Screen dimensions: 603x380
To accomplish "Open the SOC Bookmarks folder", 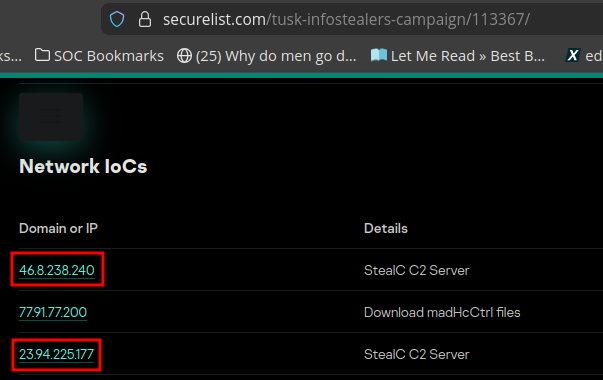I will [99, 56].
